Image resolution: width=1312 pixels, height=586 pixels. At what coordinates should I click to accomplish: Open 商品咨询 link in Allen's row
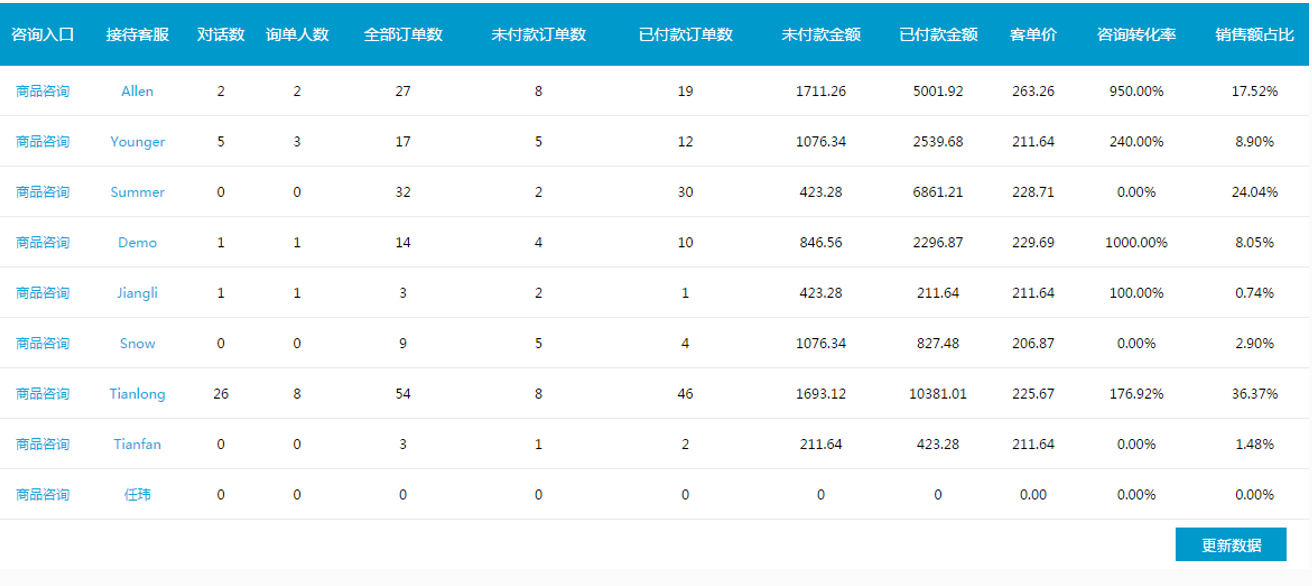(43, 91)
